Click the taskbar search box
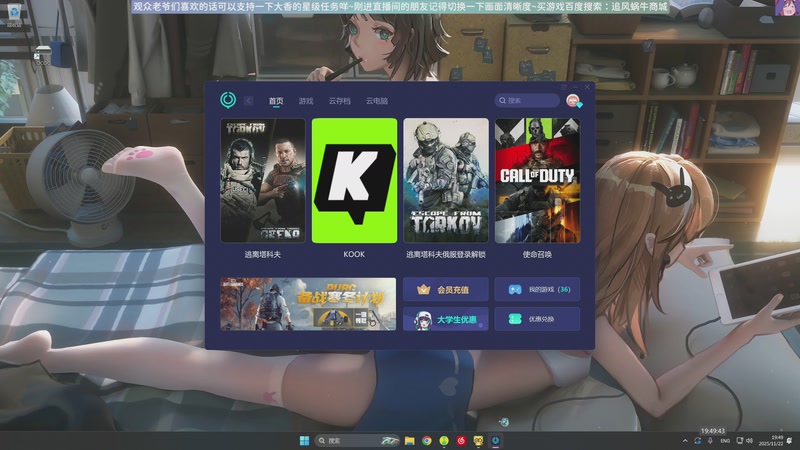Viewport: 800px width, 450px height. pyautogui.click(x=357, y=440)
